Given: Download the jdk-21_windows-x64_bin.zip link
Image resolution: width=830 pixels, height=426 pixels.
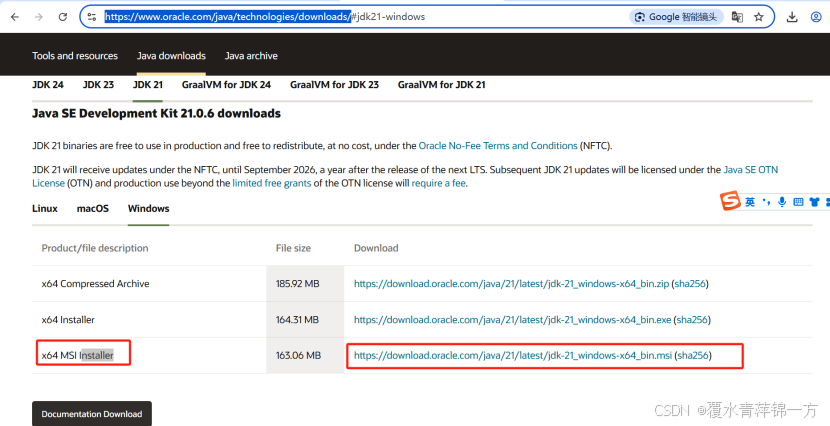Looking at the screenshot, I should click(511, 284).
